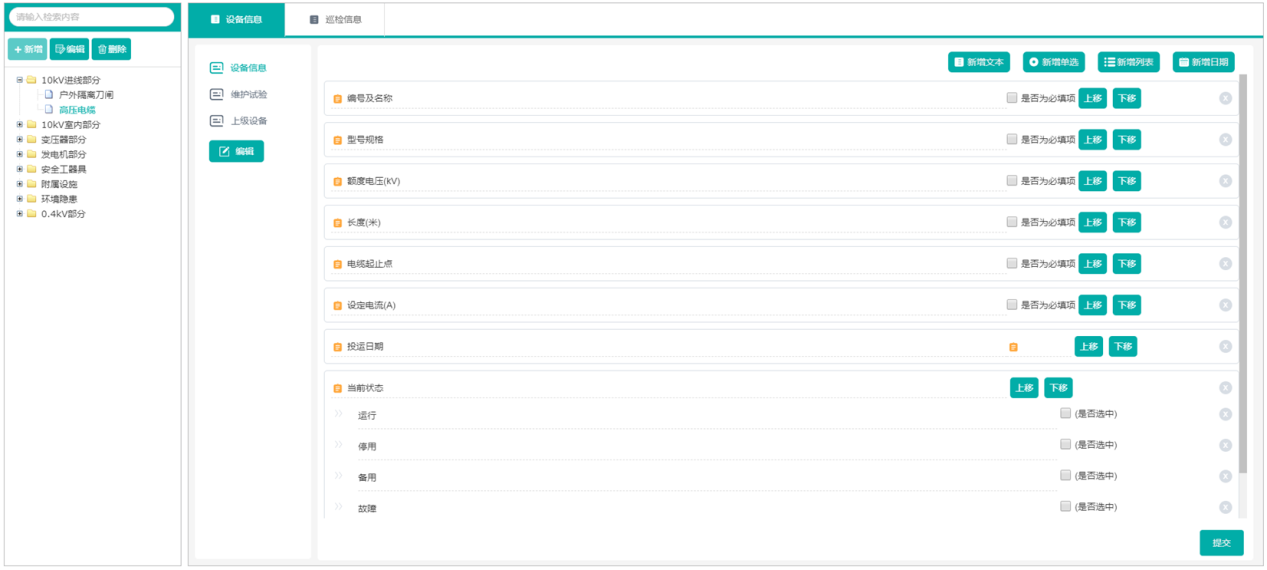Click the vertical scrollbar in form panel

pos(1243,270)
